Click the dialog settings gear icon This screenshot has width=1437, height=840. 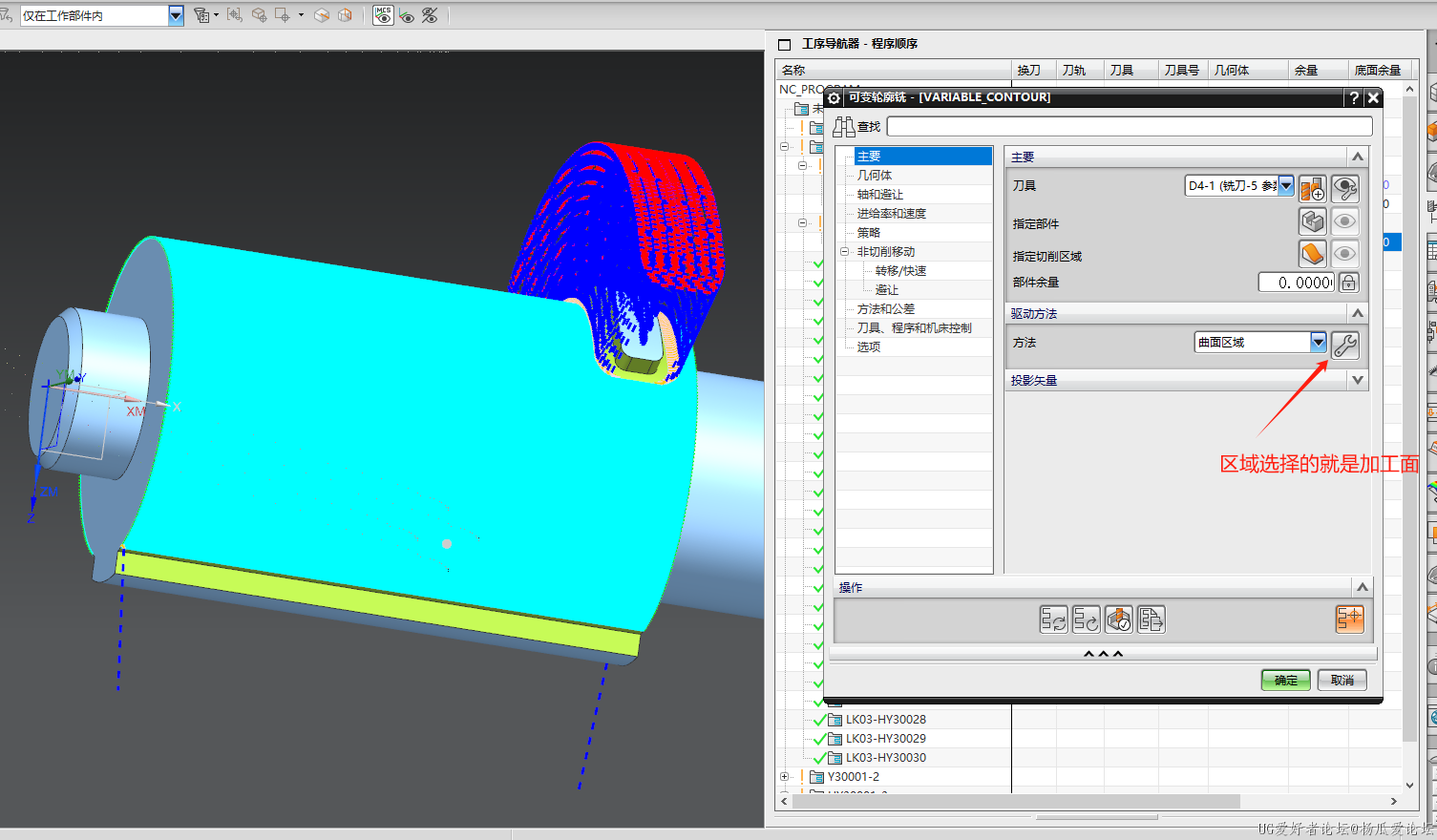pyautogui.click(x=834, y=97)
